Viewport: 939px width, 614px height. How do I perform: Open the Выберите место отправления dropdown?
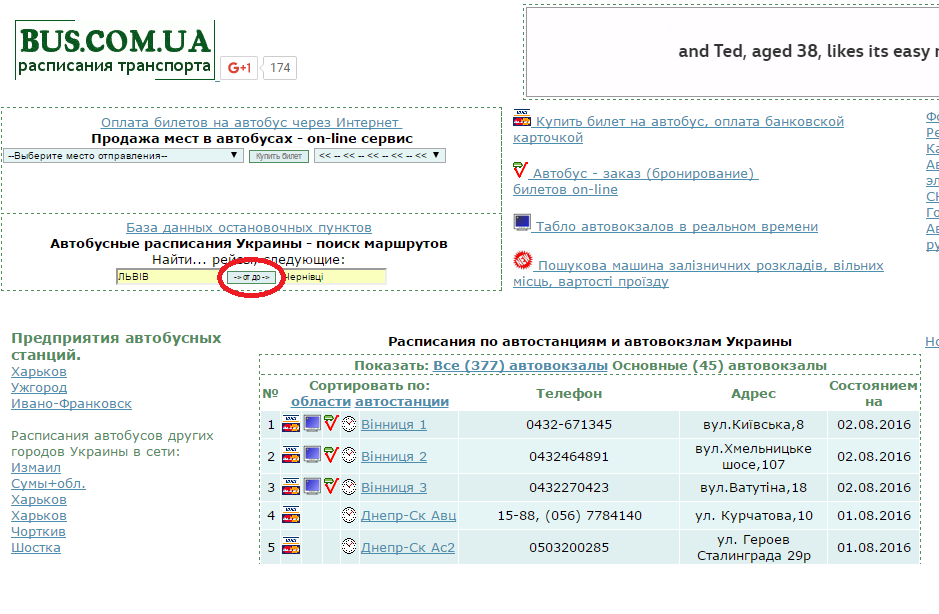[123, 156]
